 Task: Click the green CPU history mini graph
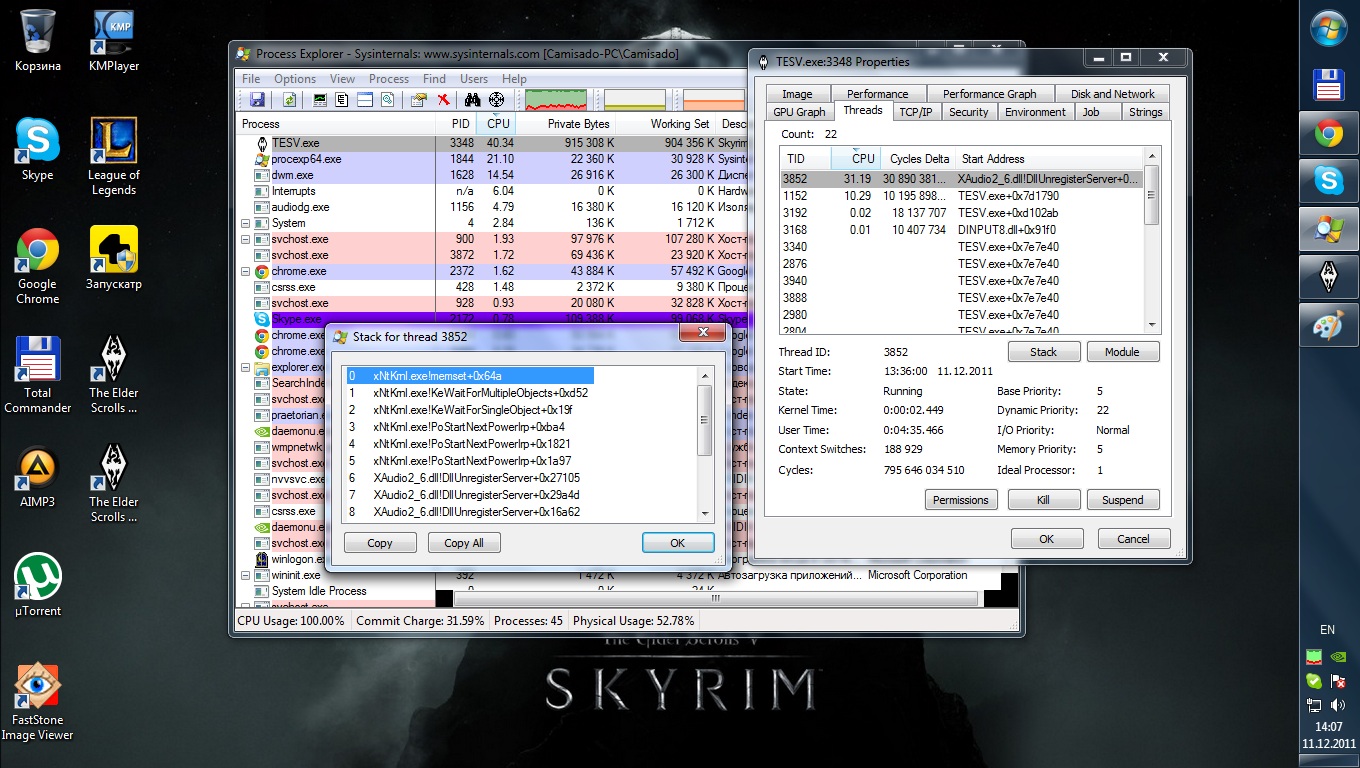(x=556, y=99)
